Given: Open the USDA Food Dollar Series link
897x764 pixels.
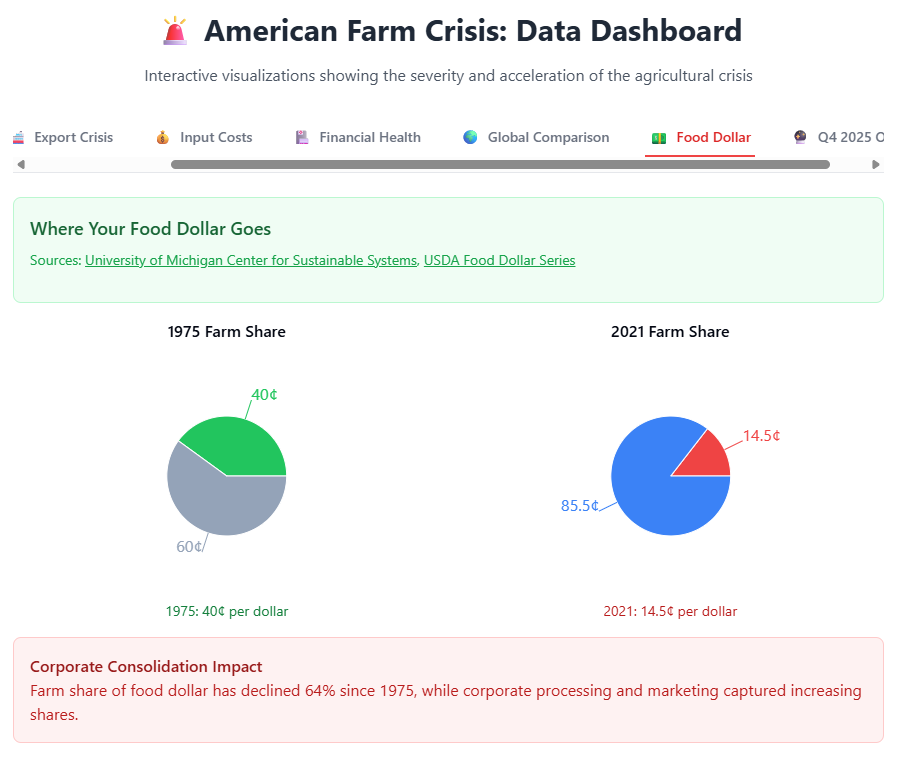Looking at the screenshot, I should [499, 261].
